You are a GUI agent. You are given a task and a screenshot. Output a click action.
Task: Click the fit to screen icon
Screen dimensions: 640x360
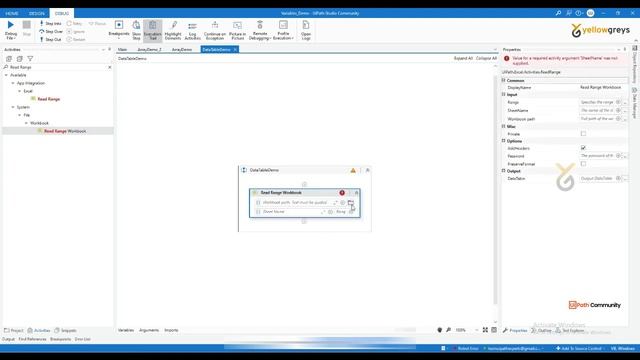(x=485, y=330)
